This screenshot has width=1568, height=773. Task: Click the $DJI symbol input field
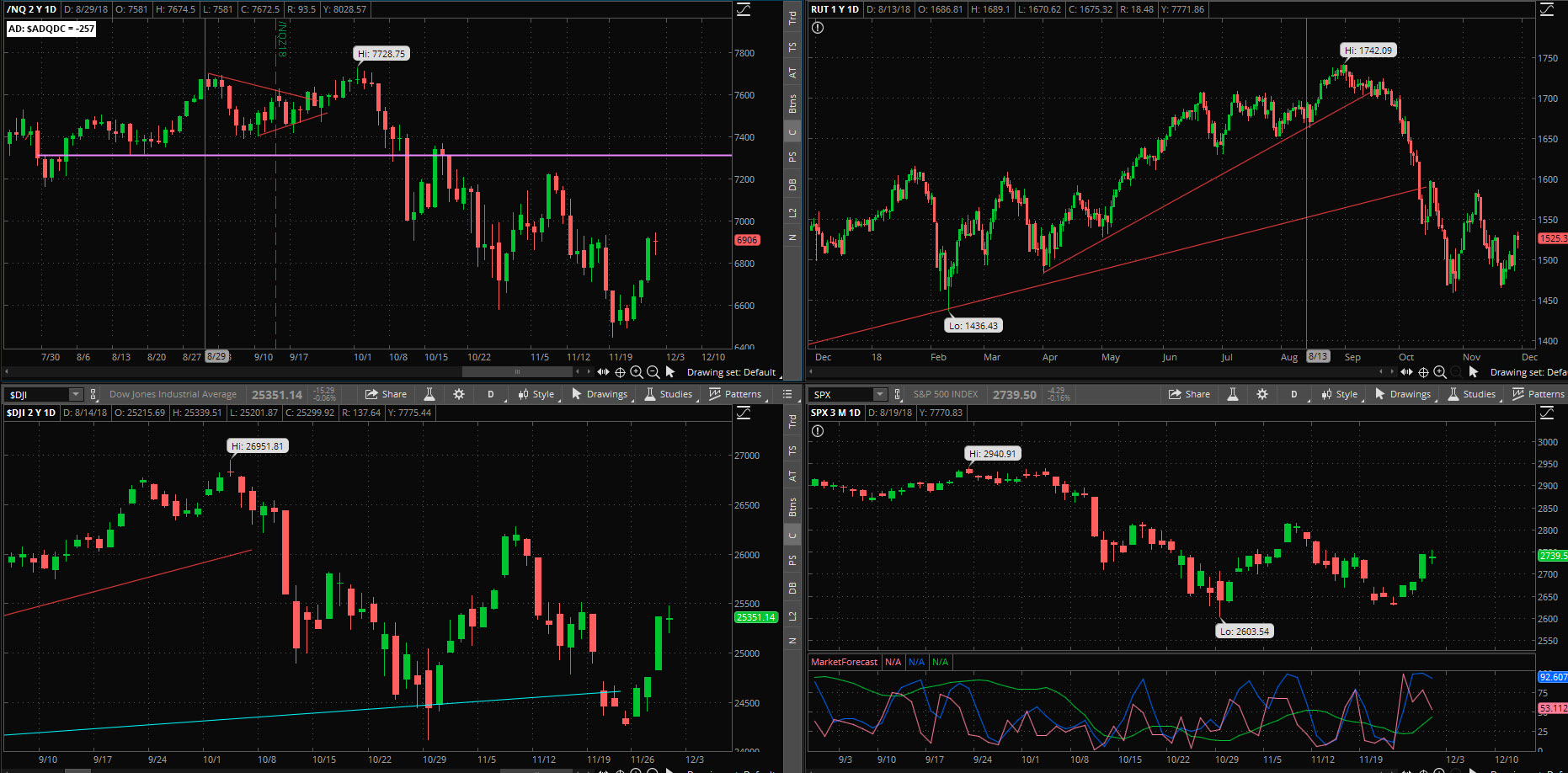(37, 394)
